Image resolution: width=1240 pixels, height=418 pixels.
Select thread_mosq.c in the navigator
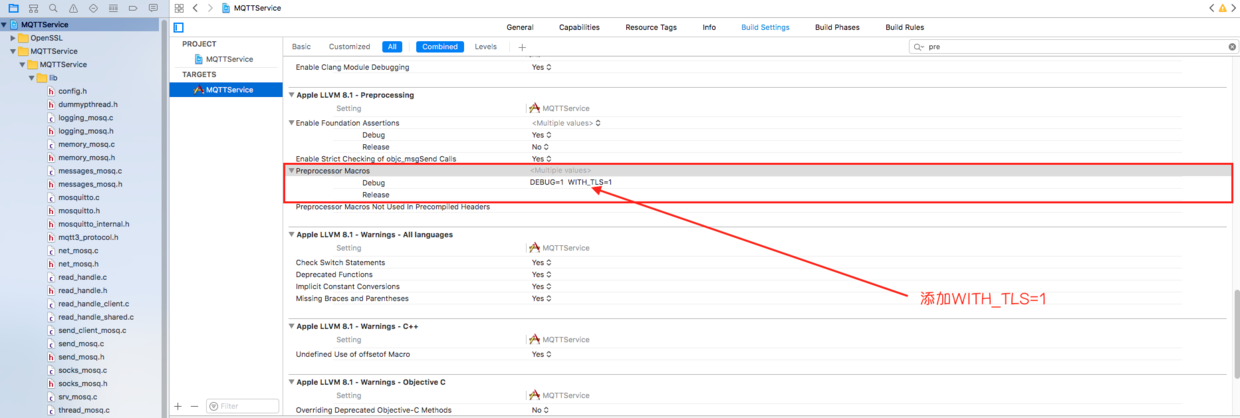[84, 410]
